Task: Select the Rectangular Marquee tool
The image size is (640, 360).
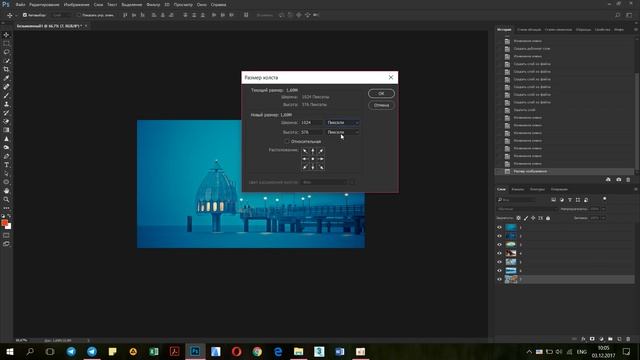Action: 6,43
